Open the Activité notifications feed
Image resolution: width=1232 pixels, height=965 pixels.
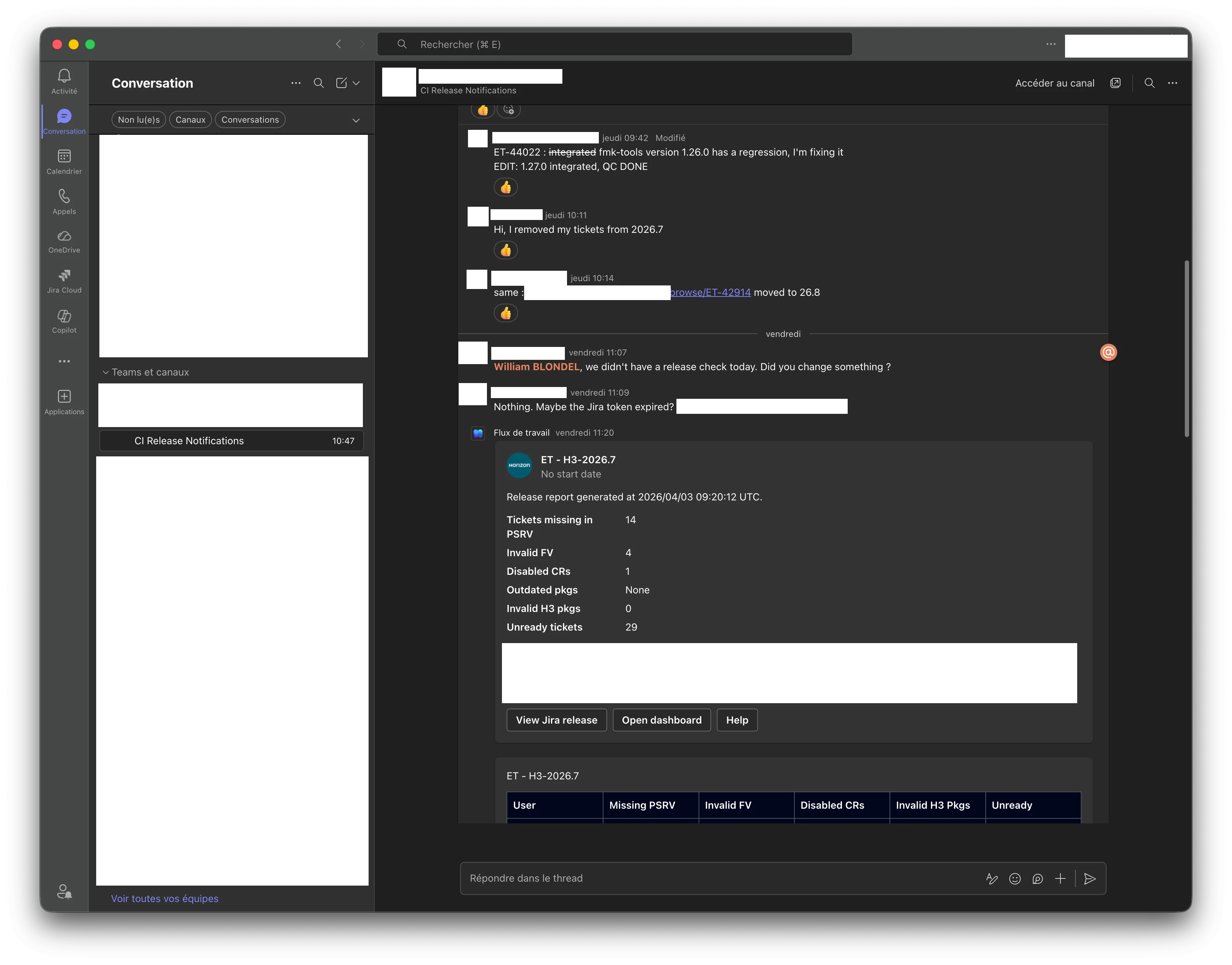tap(64, 82)
